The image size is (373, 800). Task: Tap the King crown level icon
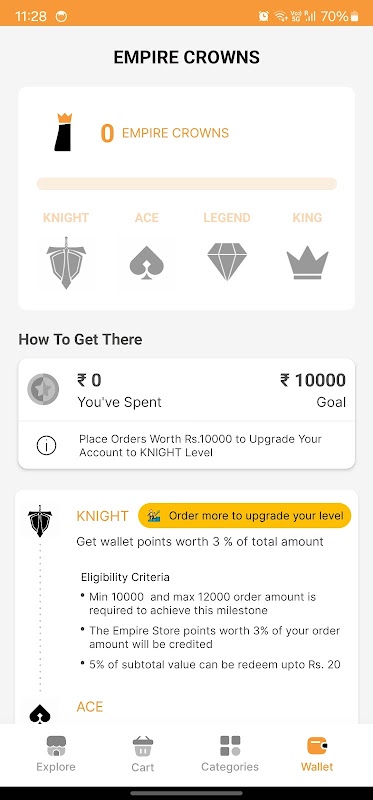click(307, 263)
